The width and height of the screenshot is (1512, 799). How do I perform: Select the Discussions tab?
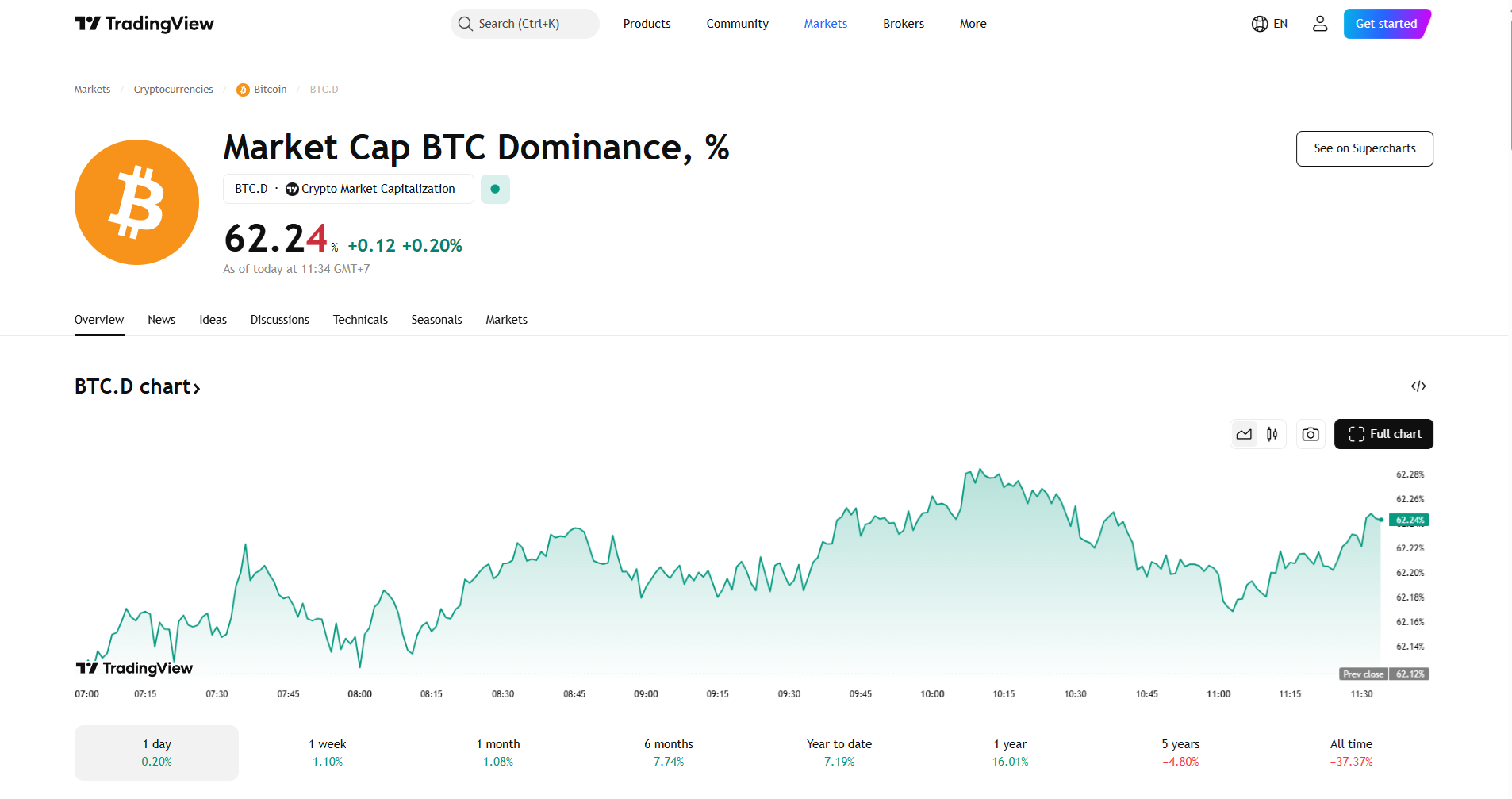[279, 320]
